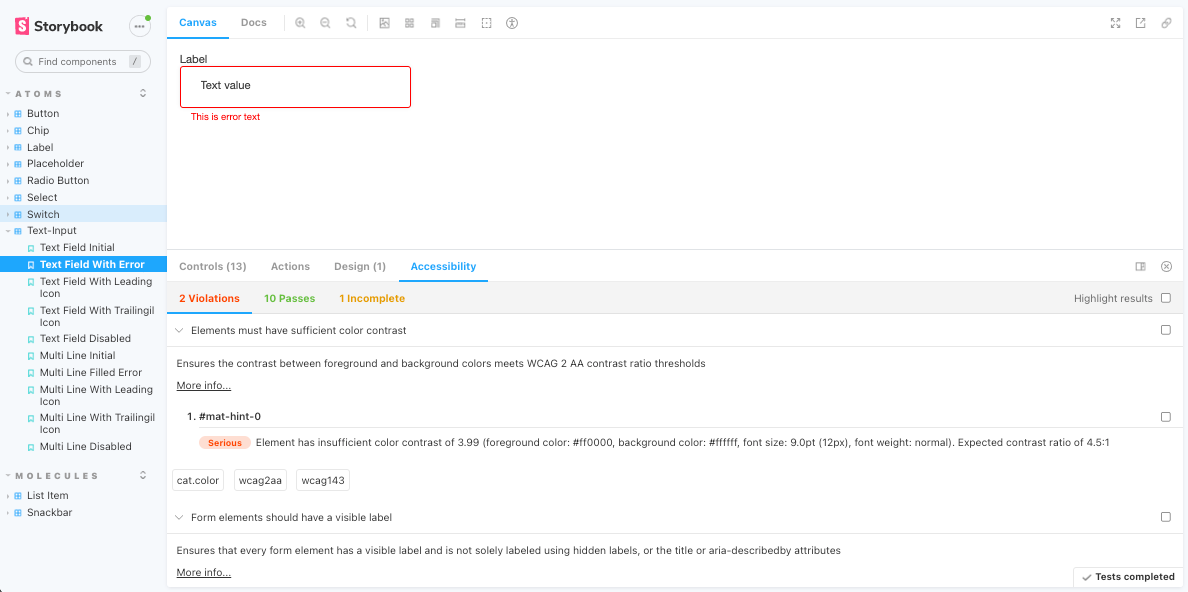Toggle the measure tool icon
Image resolution: width=1188 pixels, height=592 pixels.
click(x=460, y=23)
